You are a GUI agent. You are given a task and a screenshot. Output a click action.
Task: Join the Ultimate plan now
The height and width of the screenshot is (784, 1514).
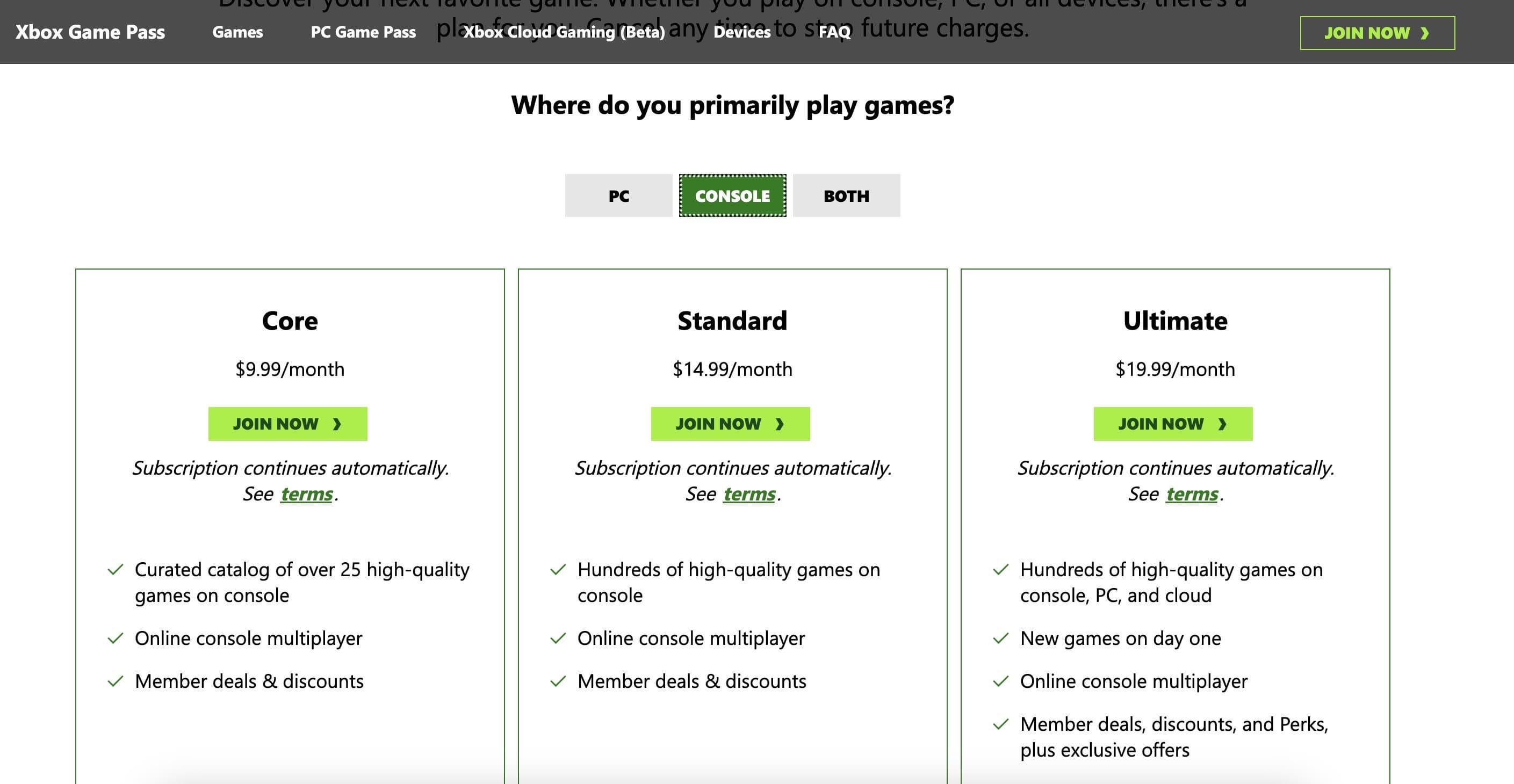point(1172,424)
